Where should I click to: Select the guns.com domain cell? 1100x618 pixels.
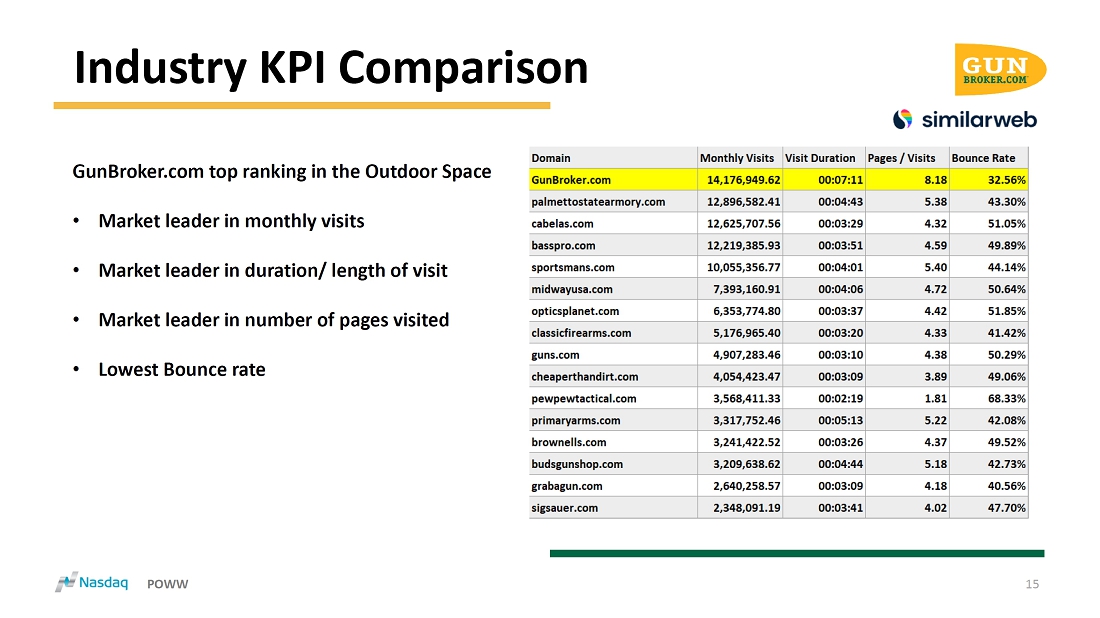(x=613, y=354)
